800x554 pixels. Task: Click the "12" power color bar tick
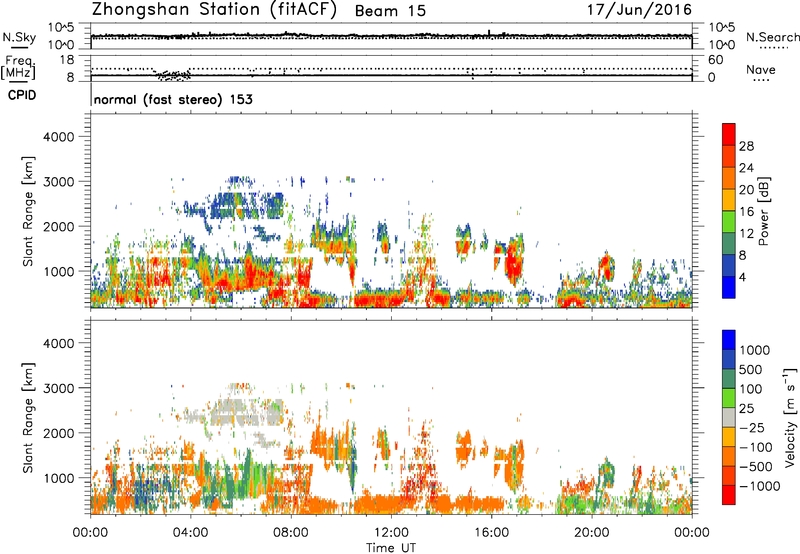pos(746,233)
